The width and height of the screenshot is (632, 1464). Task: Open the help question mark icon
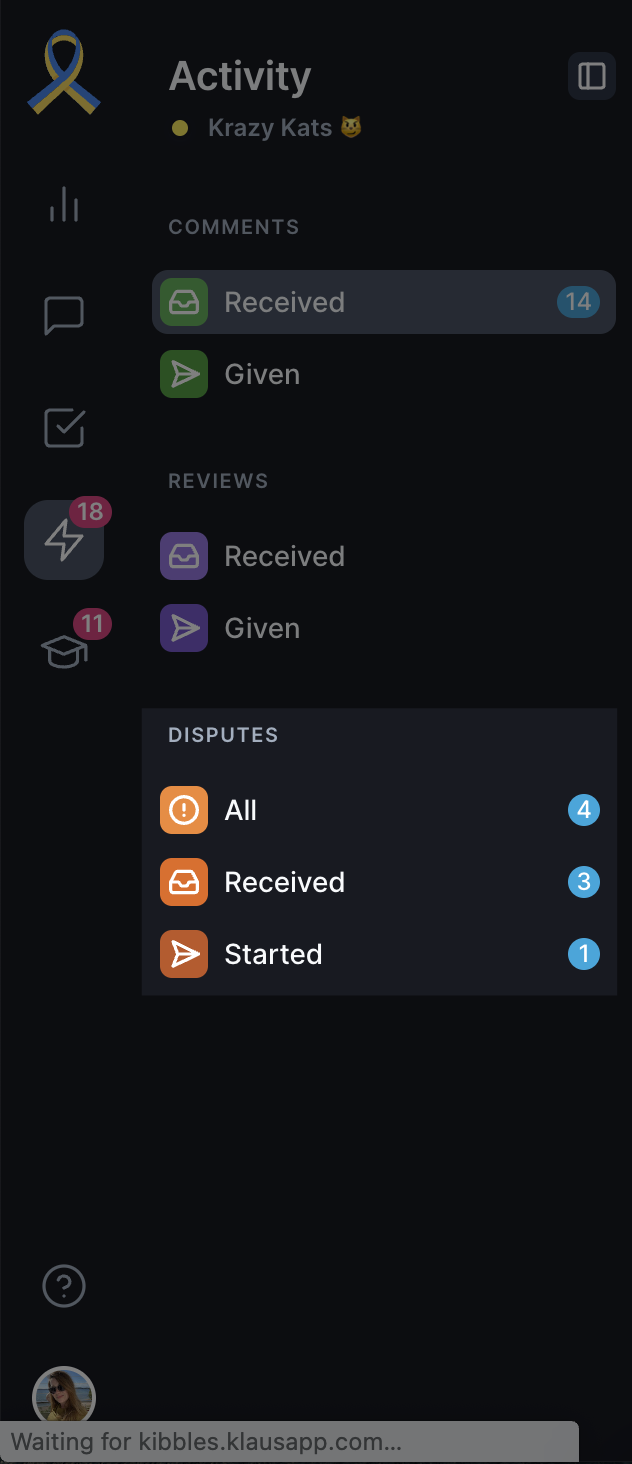click(x=64, y=1286)
